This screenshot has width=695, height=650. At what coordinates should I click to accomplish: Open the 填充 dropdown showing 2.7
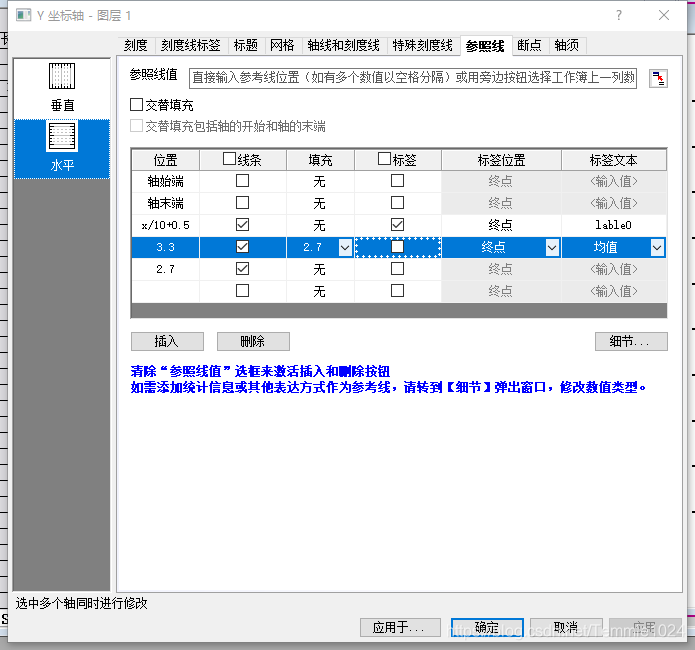(x=345, y=247)
